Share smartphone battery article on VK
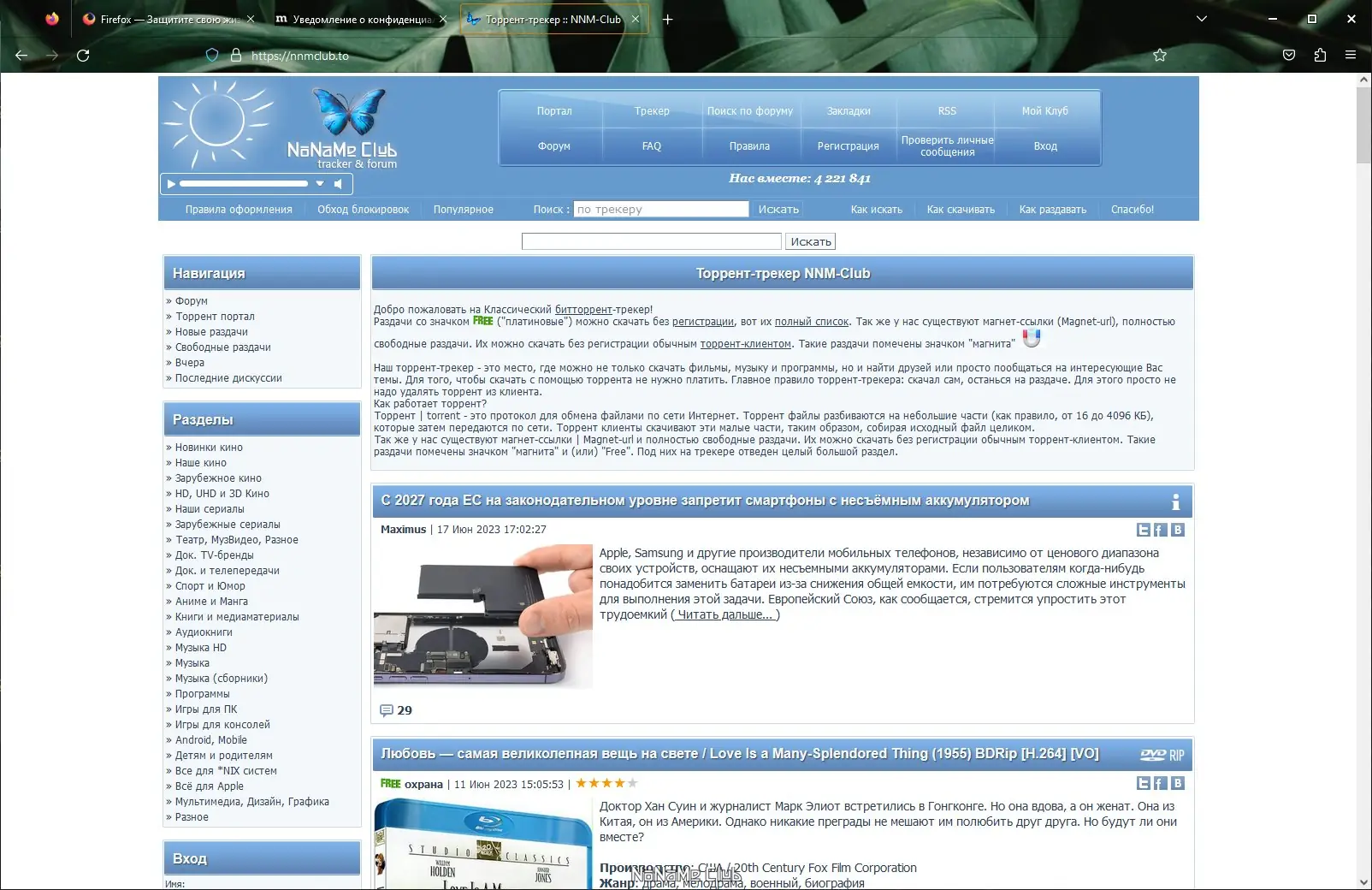 [1178, 530]
